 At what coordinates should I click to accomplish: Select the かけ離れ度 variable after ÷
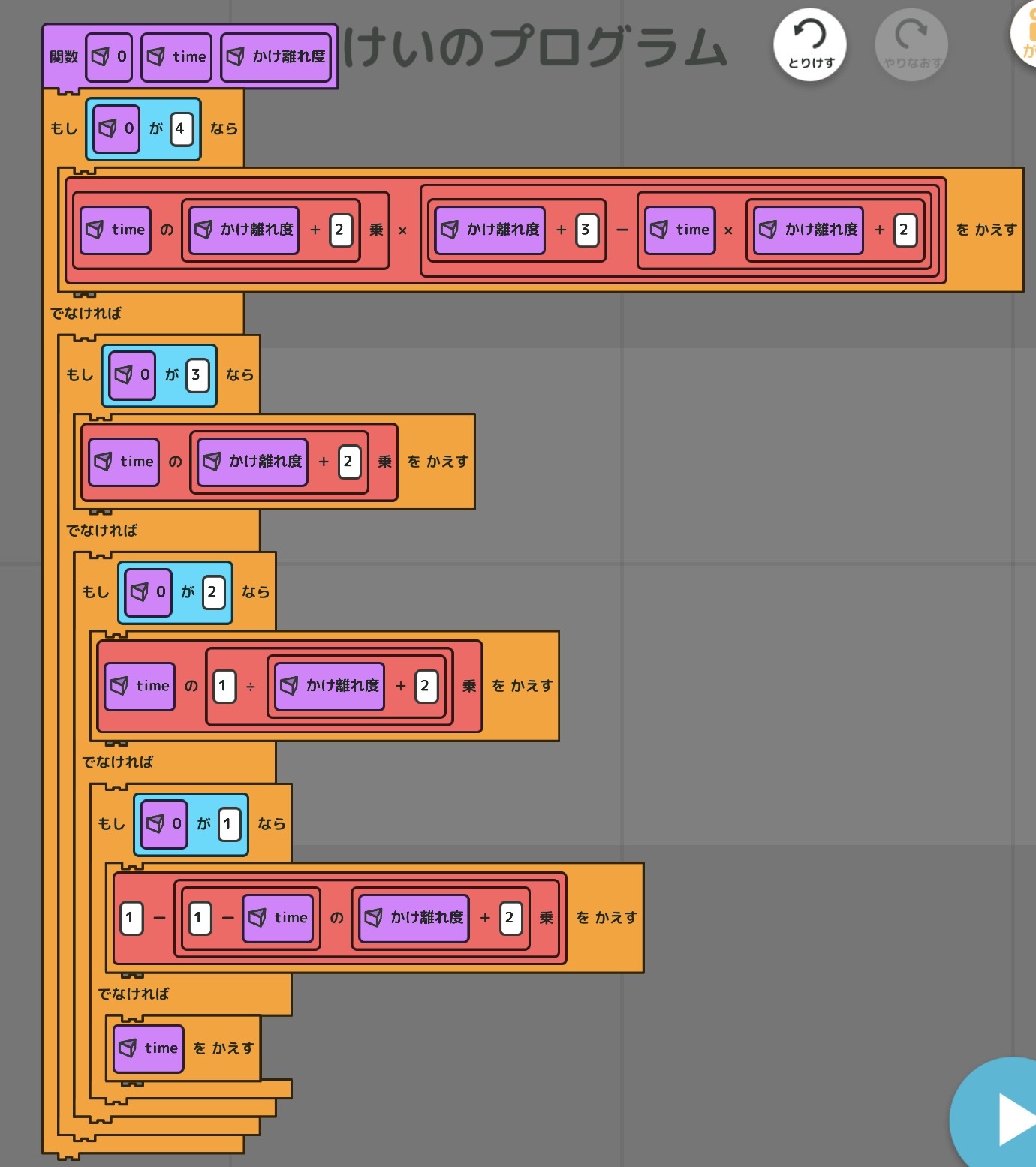(330, 686)
